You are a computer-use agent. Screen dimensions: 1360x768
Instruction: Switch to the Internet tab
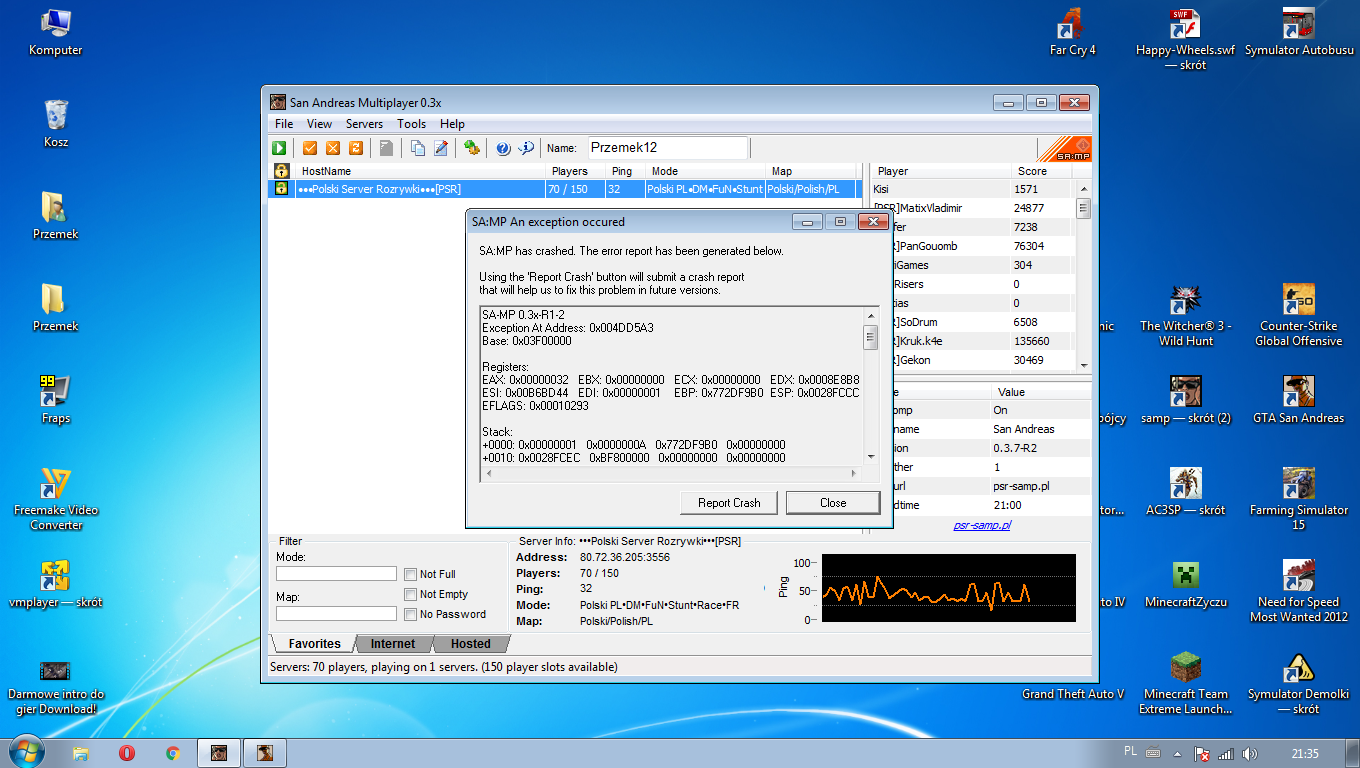click(393, 644)
